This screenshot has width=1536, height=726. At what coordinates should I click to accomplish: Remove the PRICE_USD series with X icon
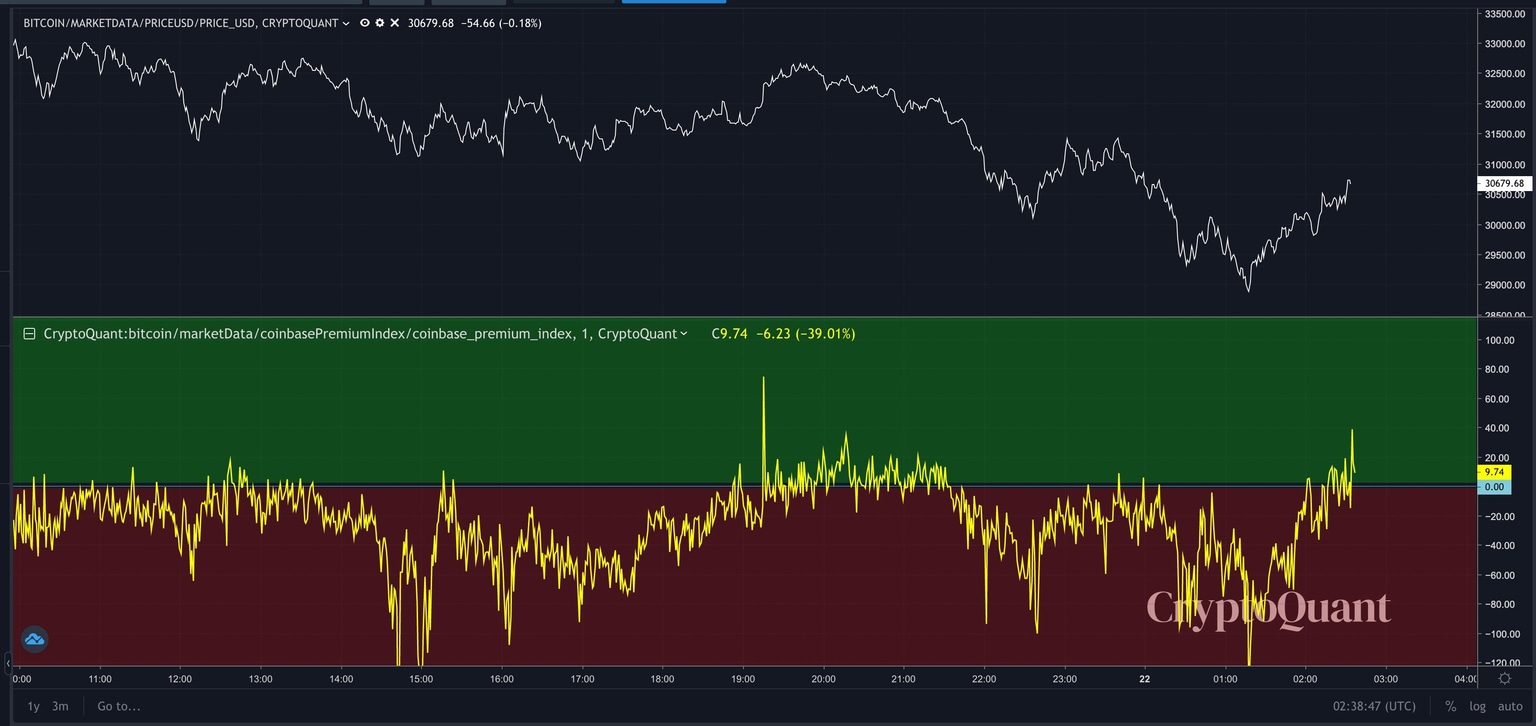[x=395, y=22]
